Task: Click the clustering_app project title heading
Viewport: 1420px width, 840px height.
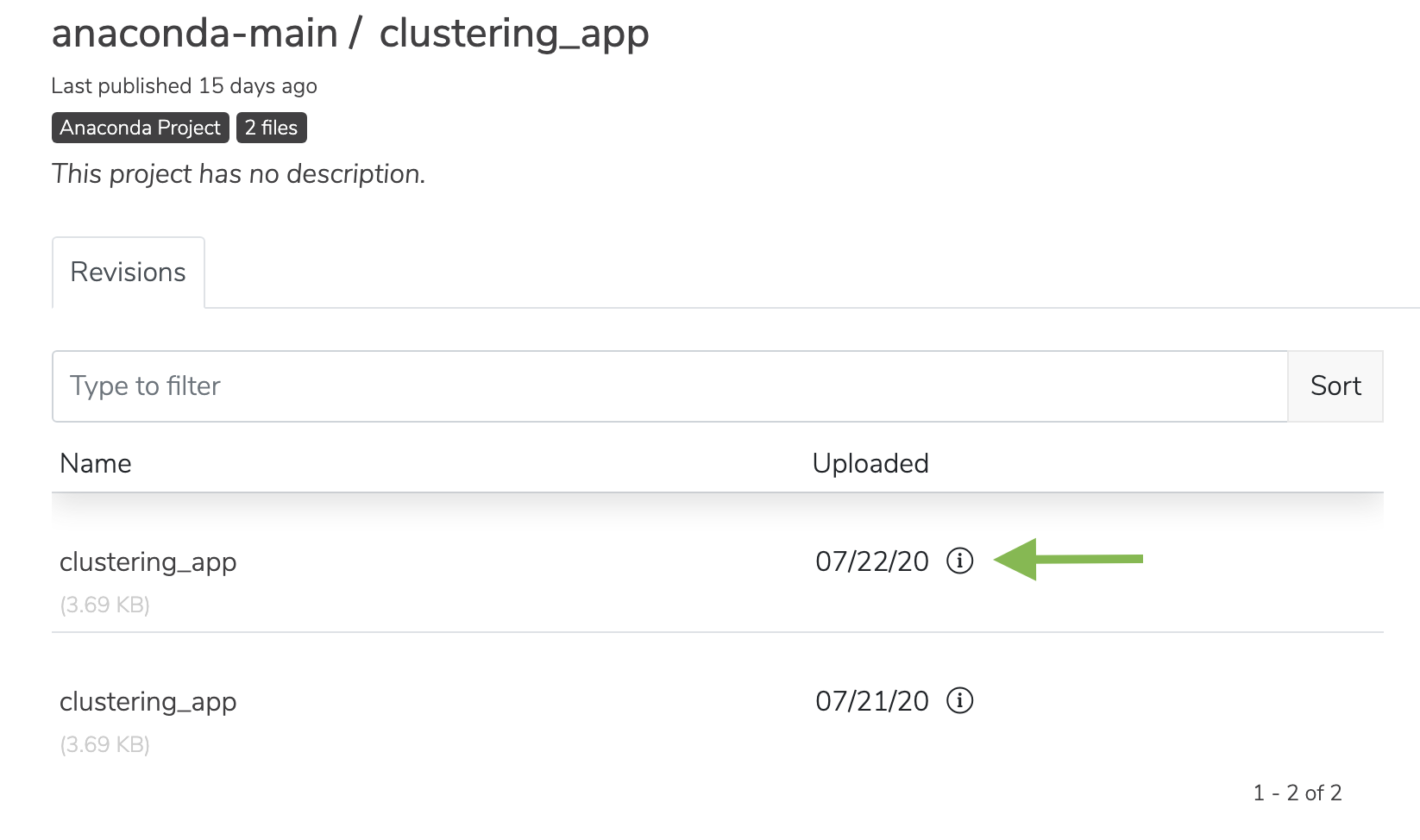Action: (514, 35)
